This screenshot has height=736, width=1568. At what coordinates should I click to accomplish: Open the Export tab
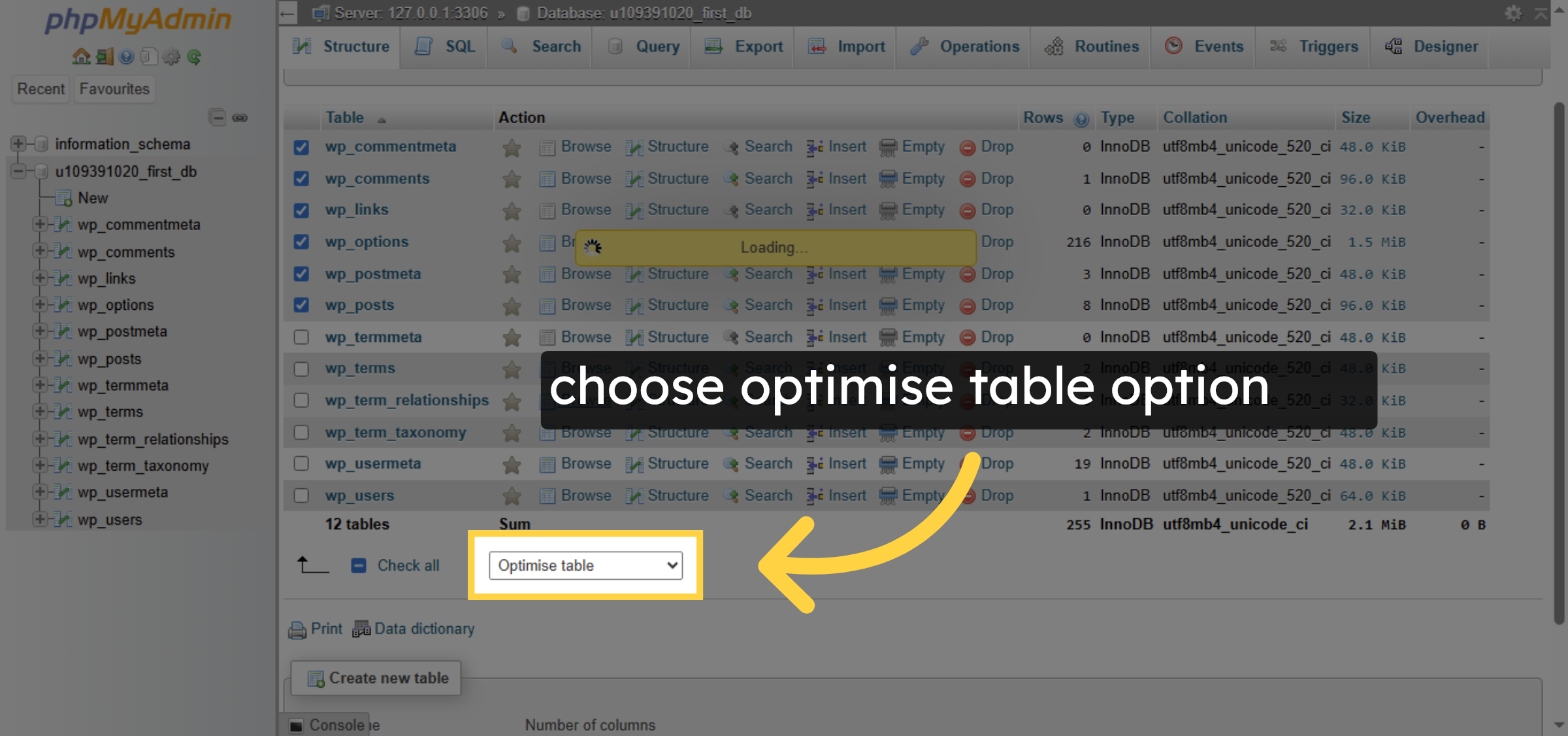coord(743,46)
